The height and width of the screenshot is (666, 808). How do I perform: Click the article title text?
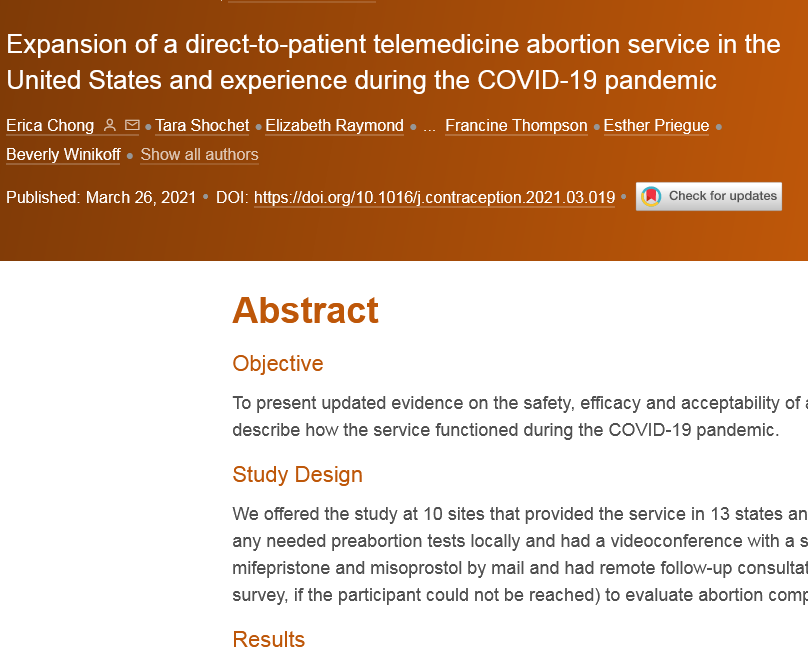pyautogui.click(x=392, y=62)
